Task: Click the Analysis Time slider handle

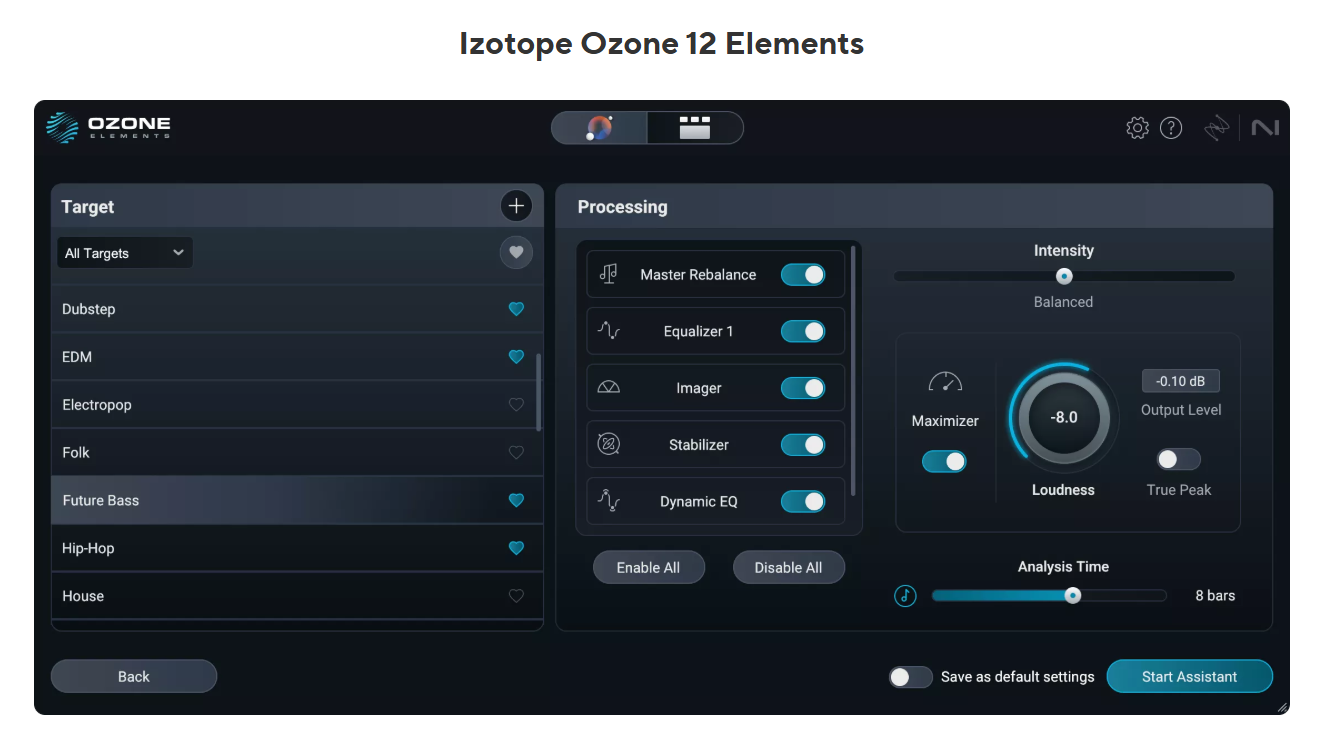Action: (x=1073, y=596)
